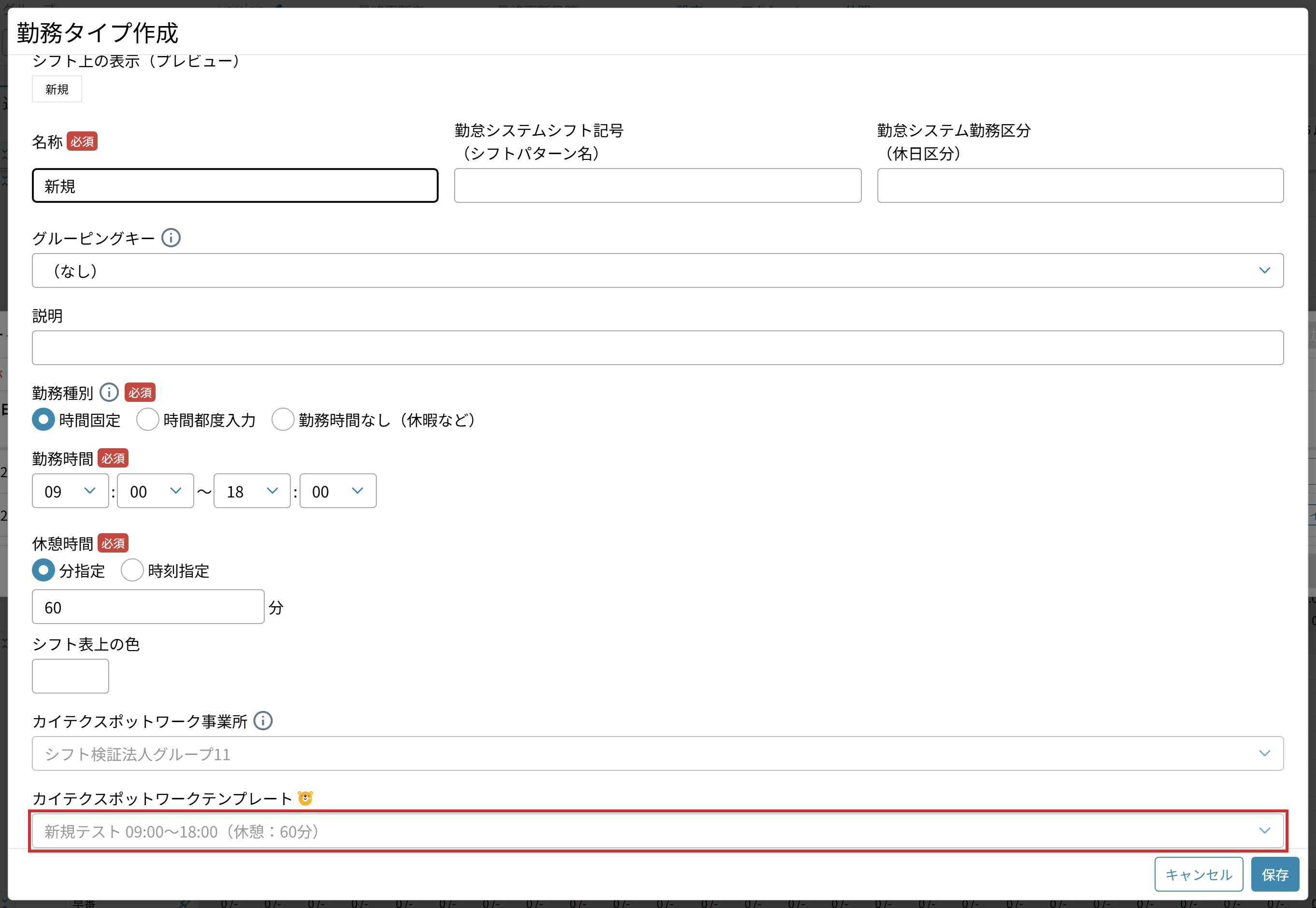Open the カイテクスポットワーク事業所 dropdown
Screen dimensions: 1316x908
click(x=658, y=753)
